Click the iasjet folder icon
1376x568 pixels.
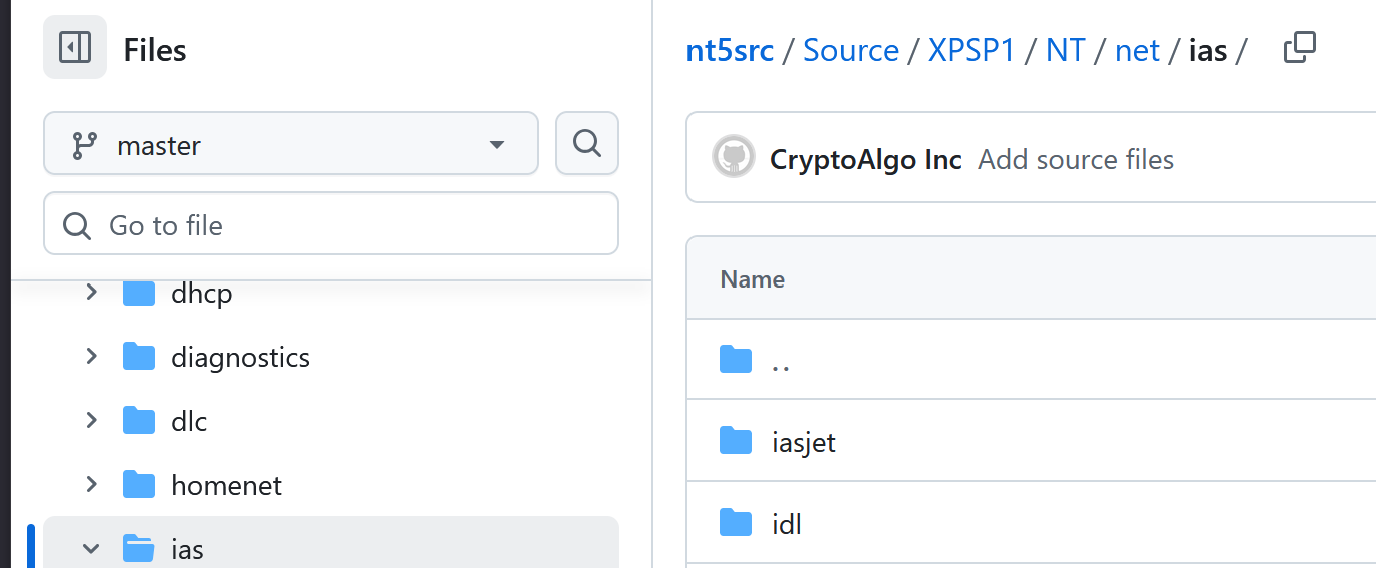point(736,440)
